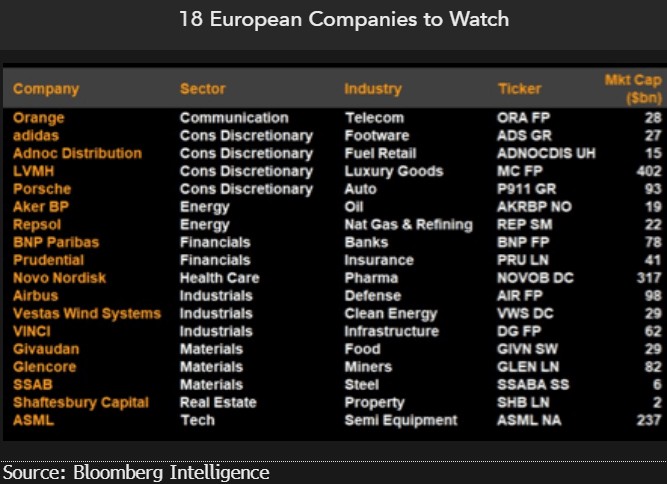Select Novo Nordisk in the company list
This screenshot has width=667, height=484.
[x=59, y=278]
